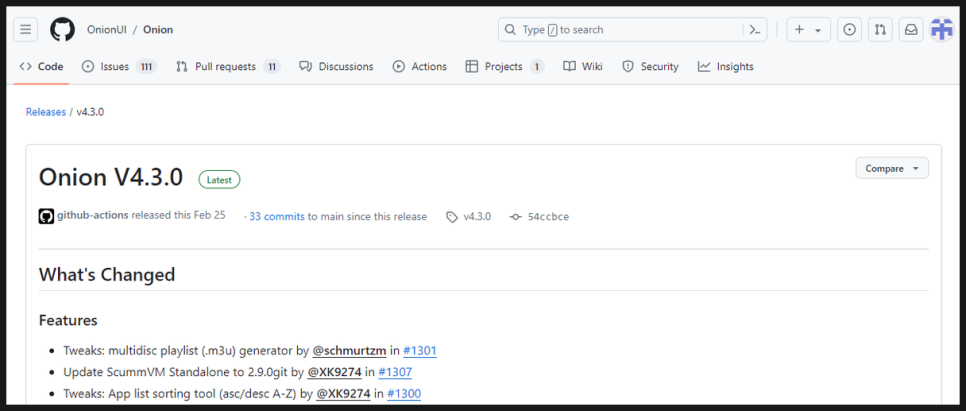The height and width of the screenshot is (411, 966).
Task: Switch to the Security tab
Action: [650, 67]
